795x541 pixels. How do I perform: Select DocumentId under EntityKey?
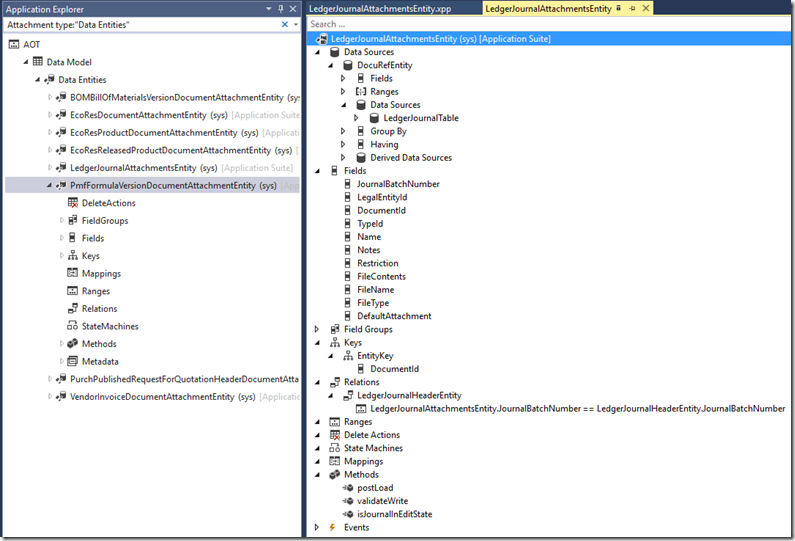click(x=394, y=369)
